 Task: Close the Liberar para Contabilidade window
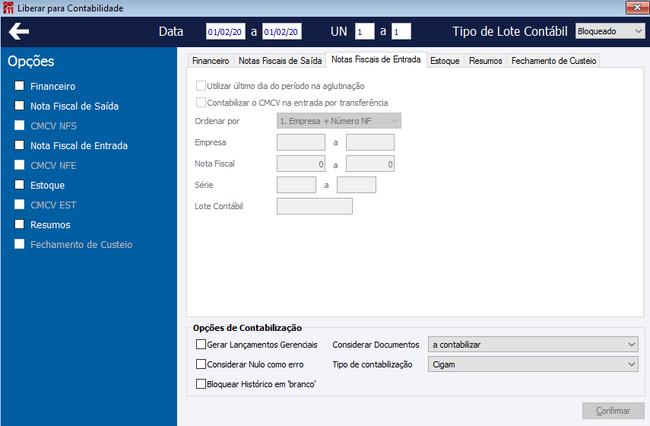point(637,7)
